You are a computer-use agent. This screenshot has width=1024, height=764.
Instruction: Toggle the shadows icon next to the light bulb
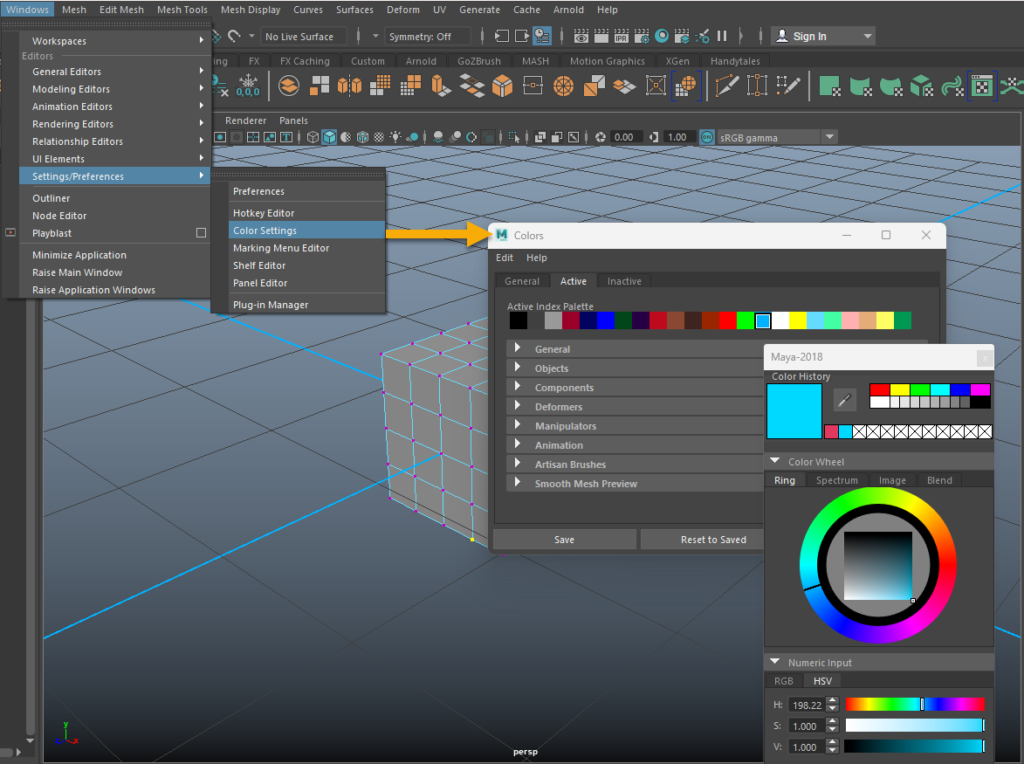point(412,137)
